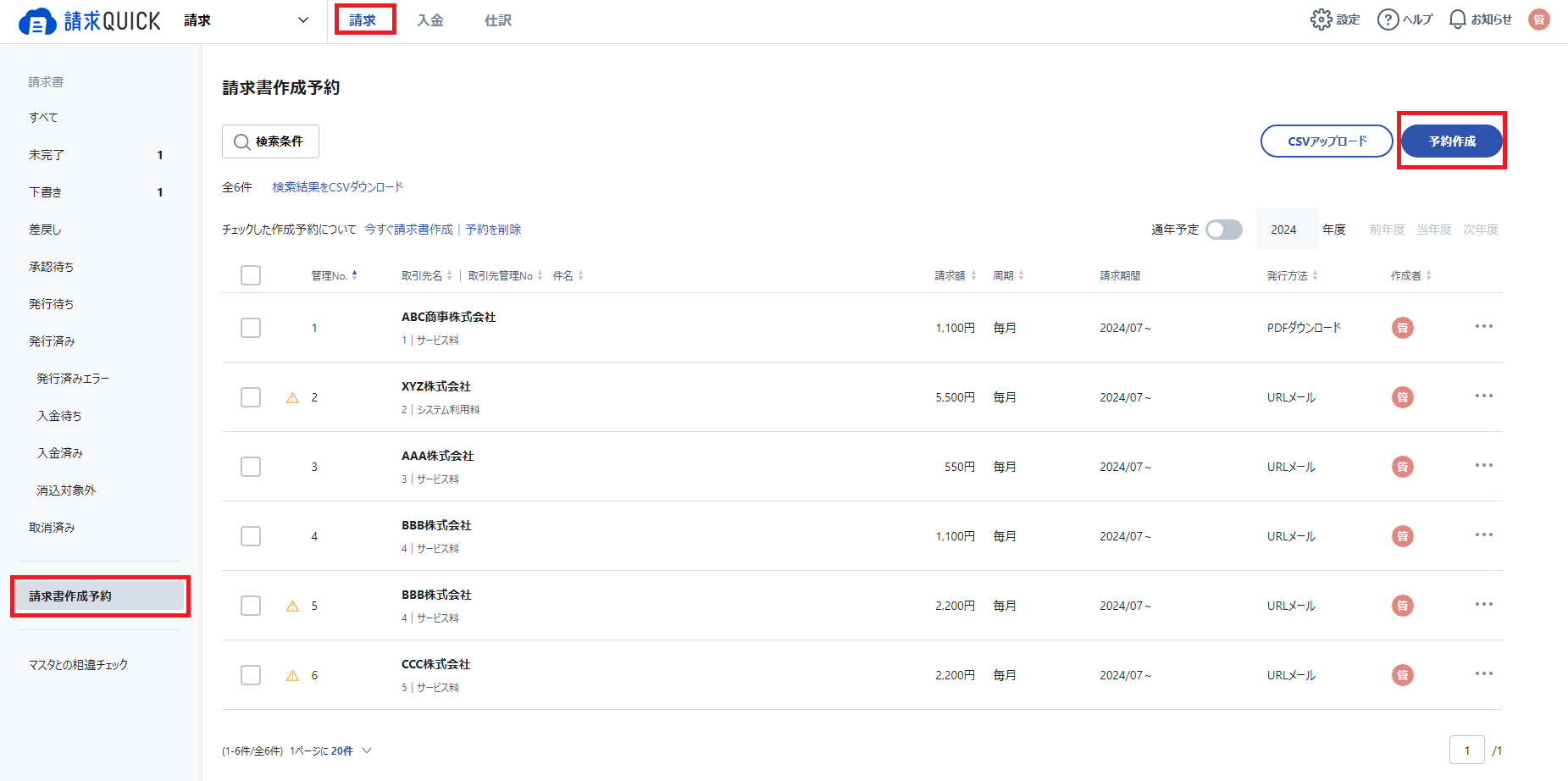
Task: Click the 今すぐ請求書作成 link
Action: [408, 230]
